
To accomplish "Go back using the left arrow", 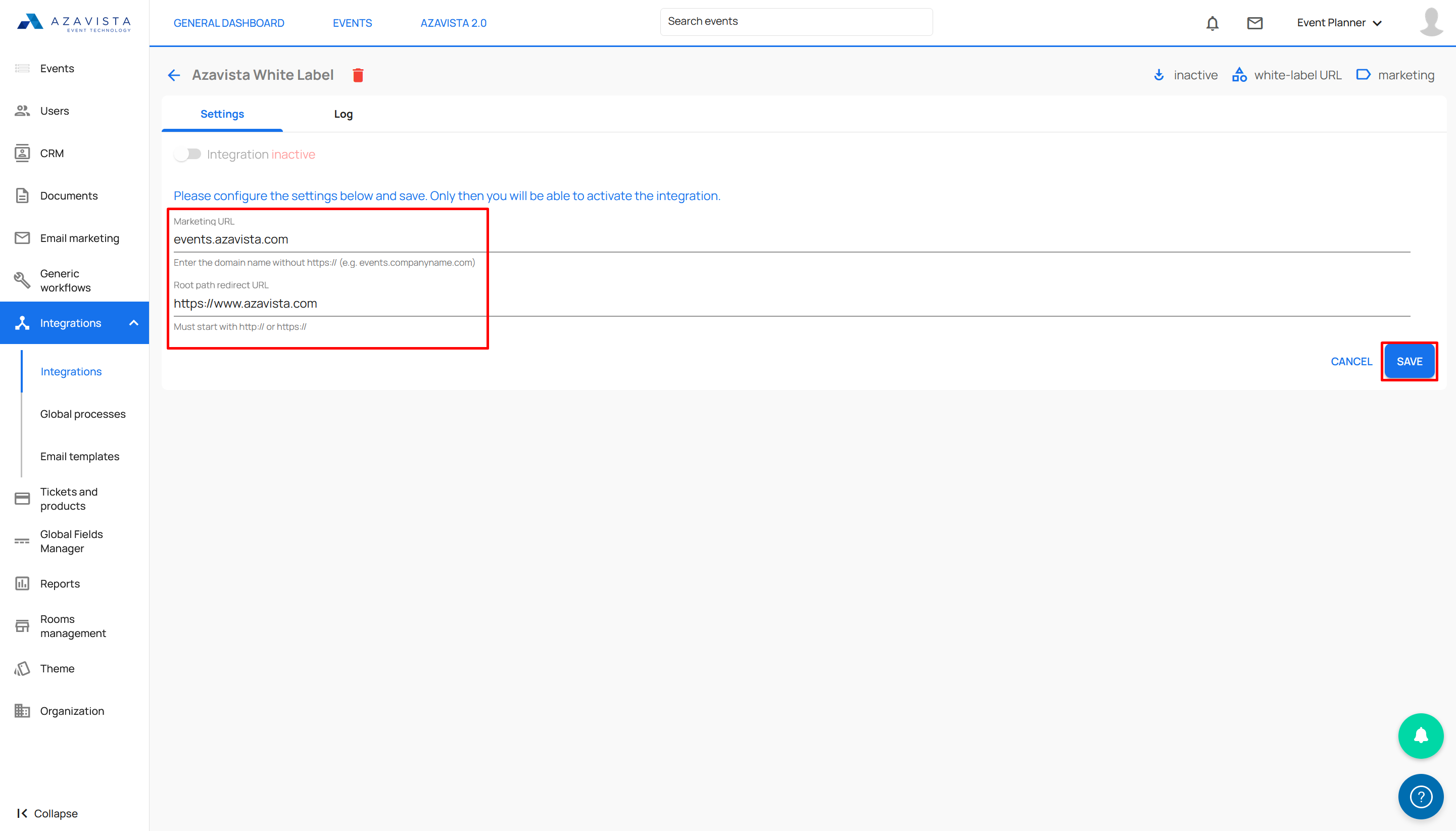I will 174,75.
